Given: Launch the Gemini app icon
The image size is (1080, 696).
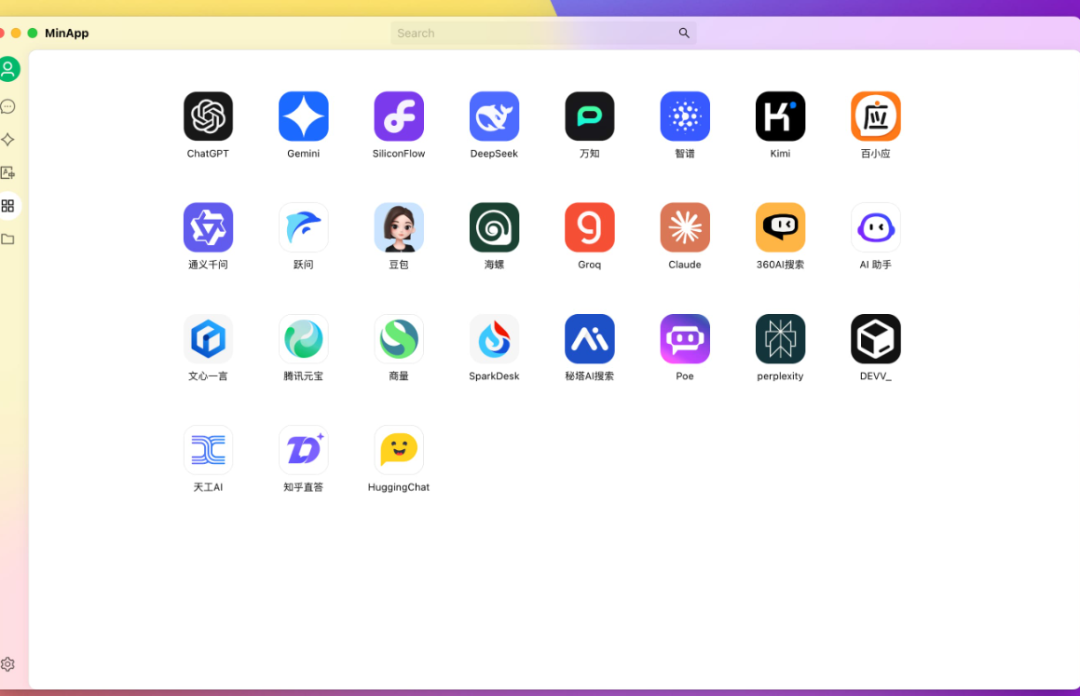Looking at the screenshot, I should click(303, 116).
